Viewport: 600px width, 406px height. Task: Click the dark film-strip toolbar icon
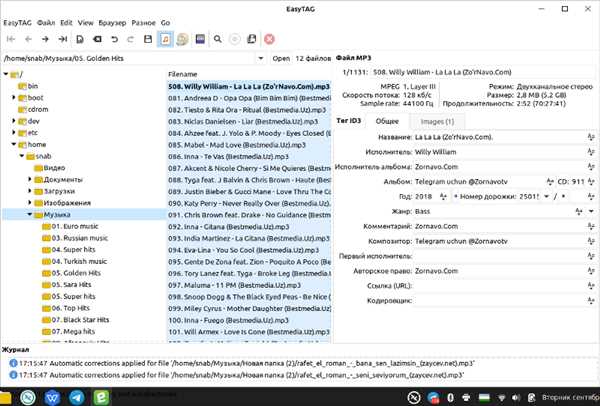click(200, 39)
